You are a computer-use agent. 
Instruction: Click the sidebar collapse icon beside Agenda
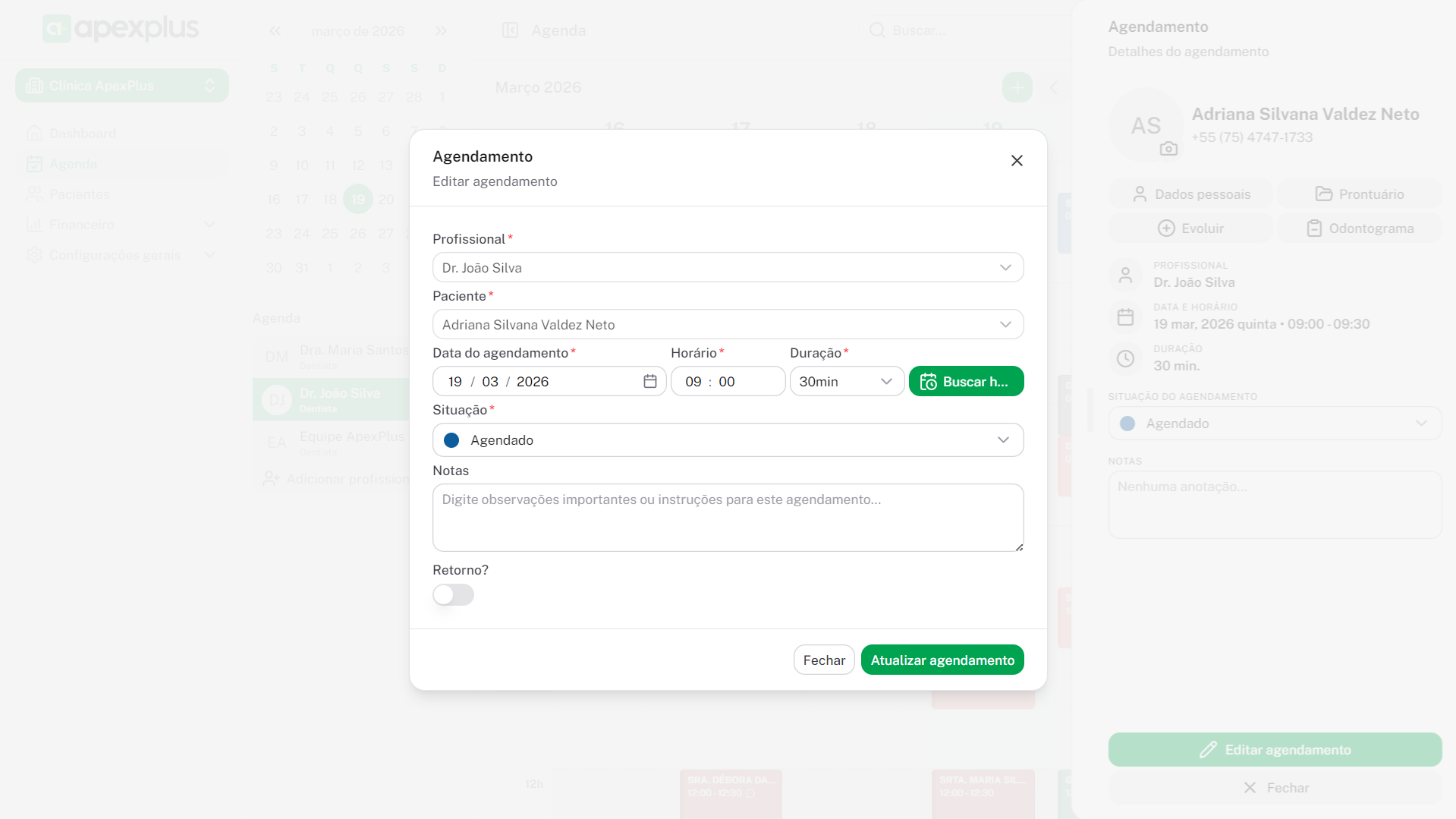510,30
